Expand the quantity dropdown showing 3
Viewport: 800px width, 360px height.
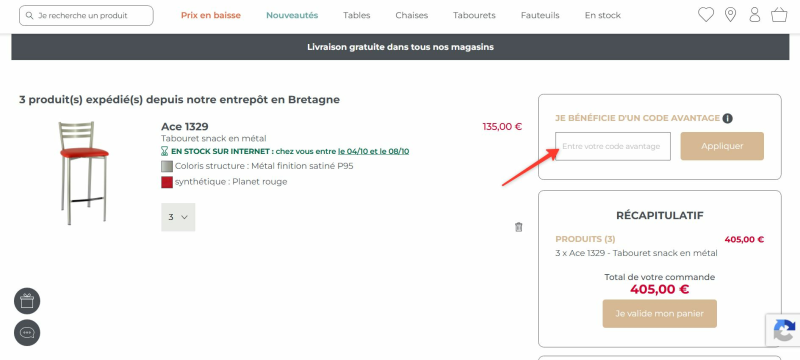tap(178, 217)
